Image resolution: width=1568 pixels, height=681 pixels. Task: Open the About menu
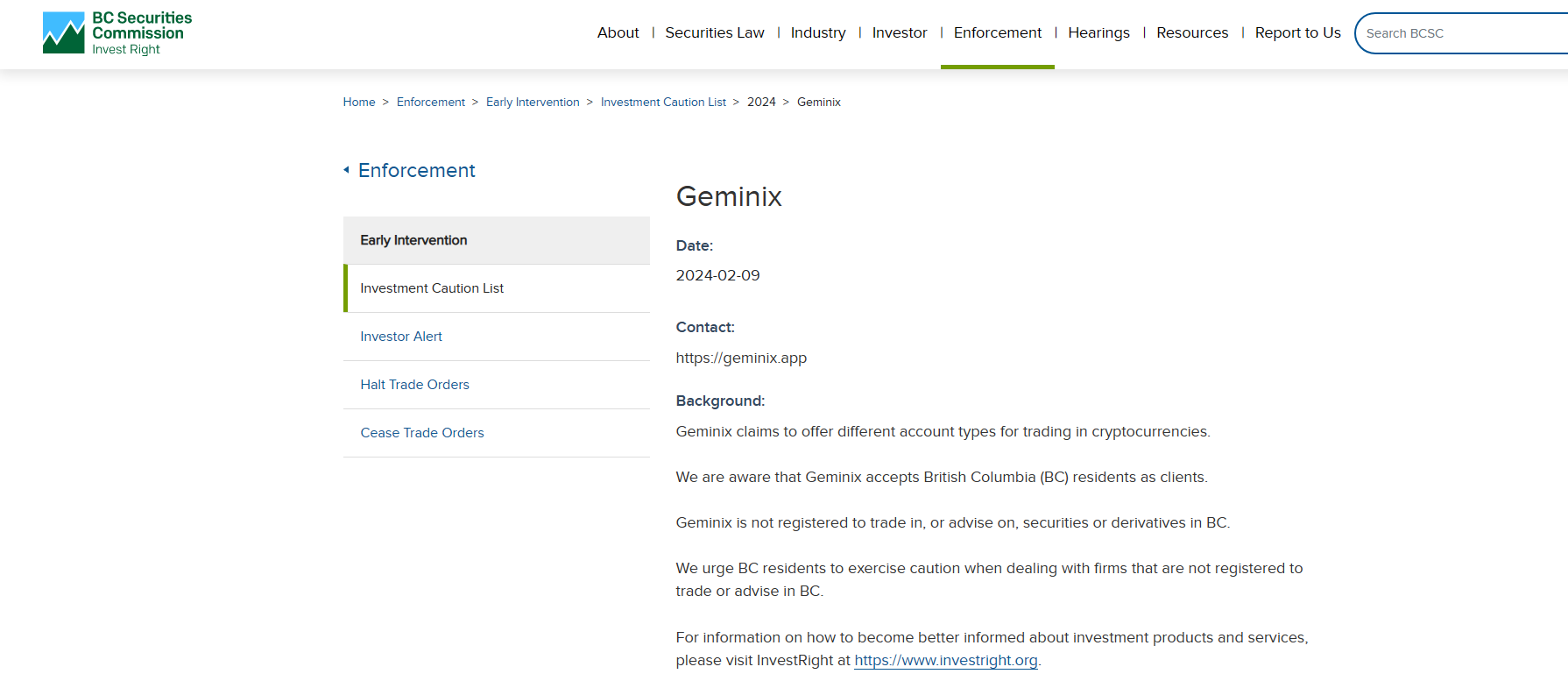(618, 32)
